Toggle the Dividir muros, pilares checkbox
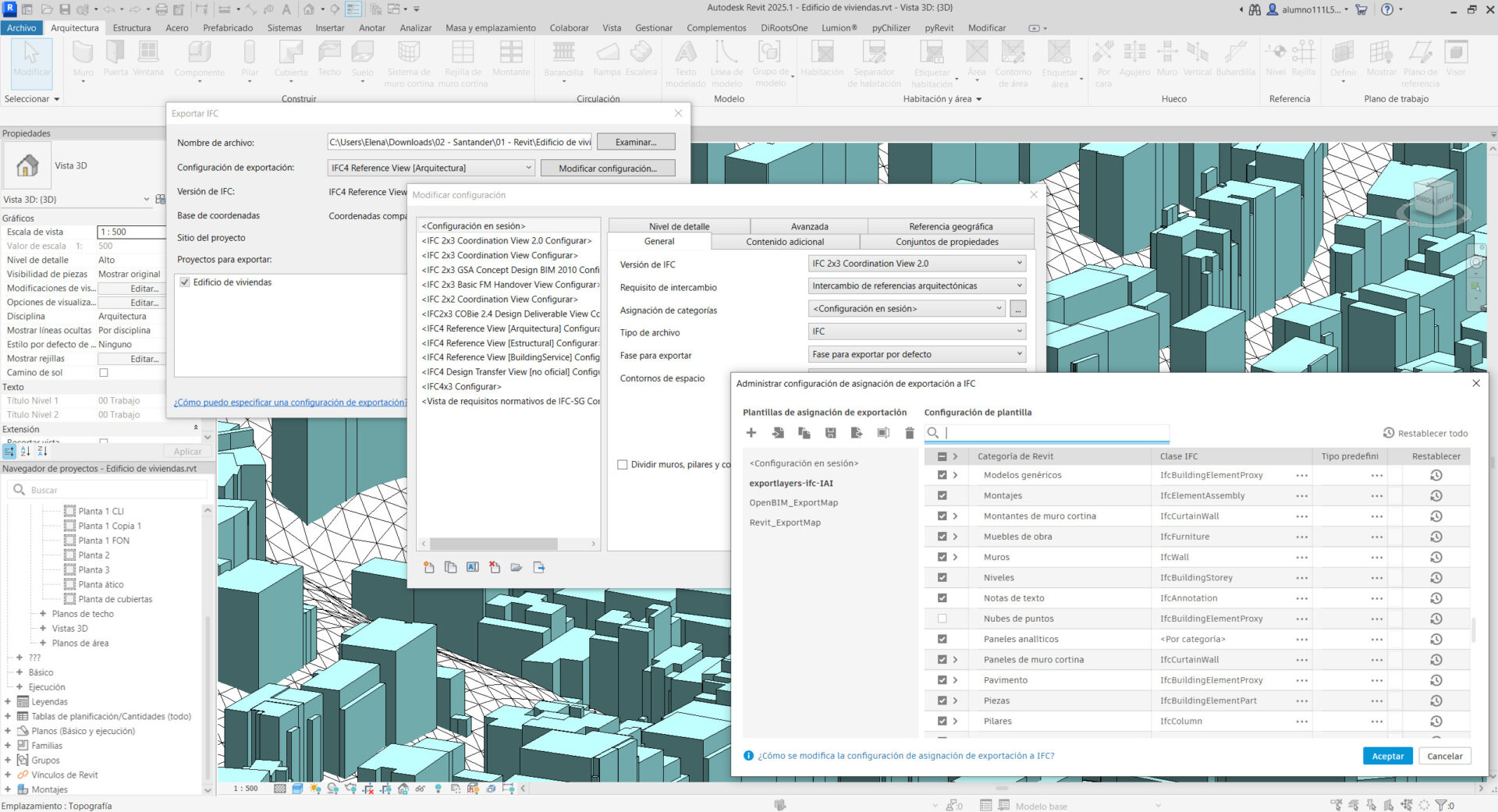 (623, 465)
